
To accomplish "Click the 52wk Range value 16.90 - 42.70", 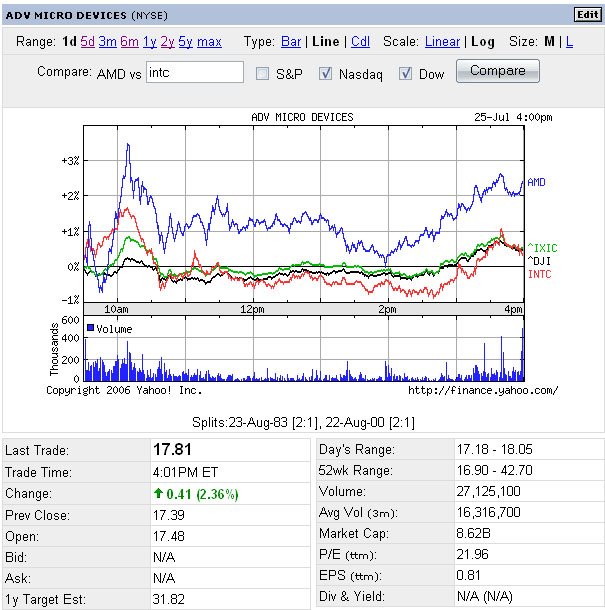I will click(x=495, y=470).
